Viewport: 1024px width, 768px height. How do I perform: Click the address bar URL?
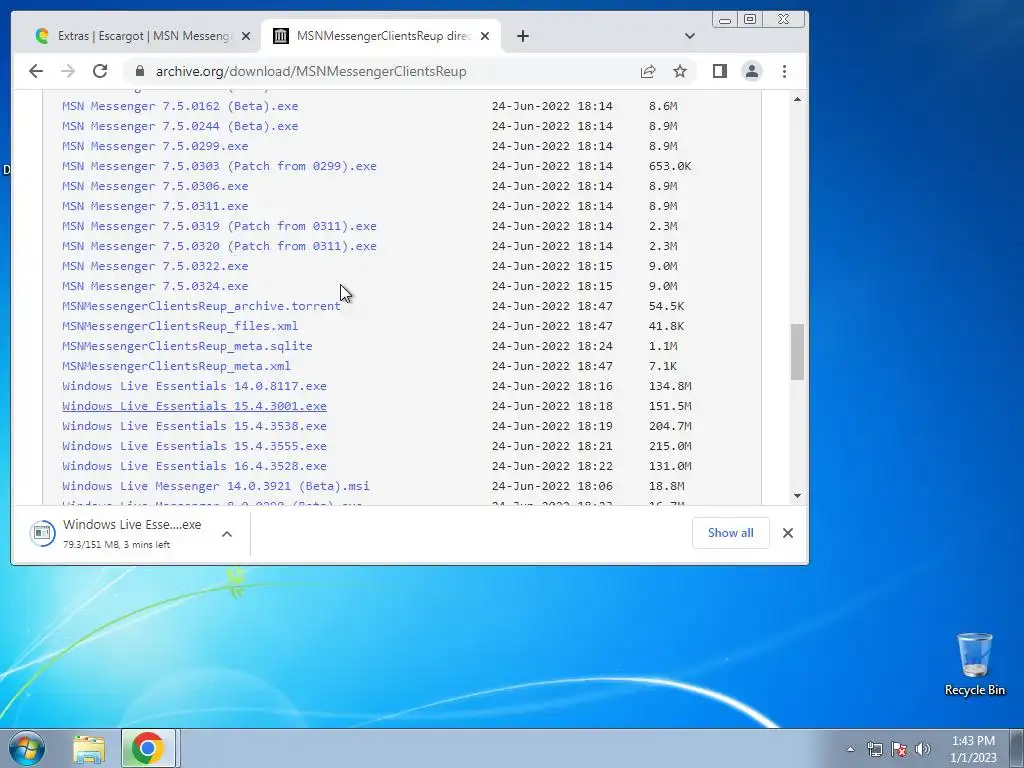pyautogui.click(x=311, y=71)
